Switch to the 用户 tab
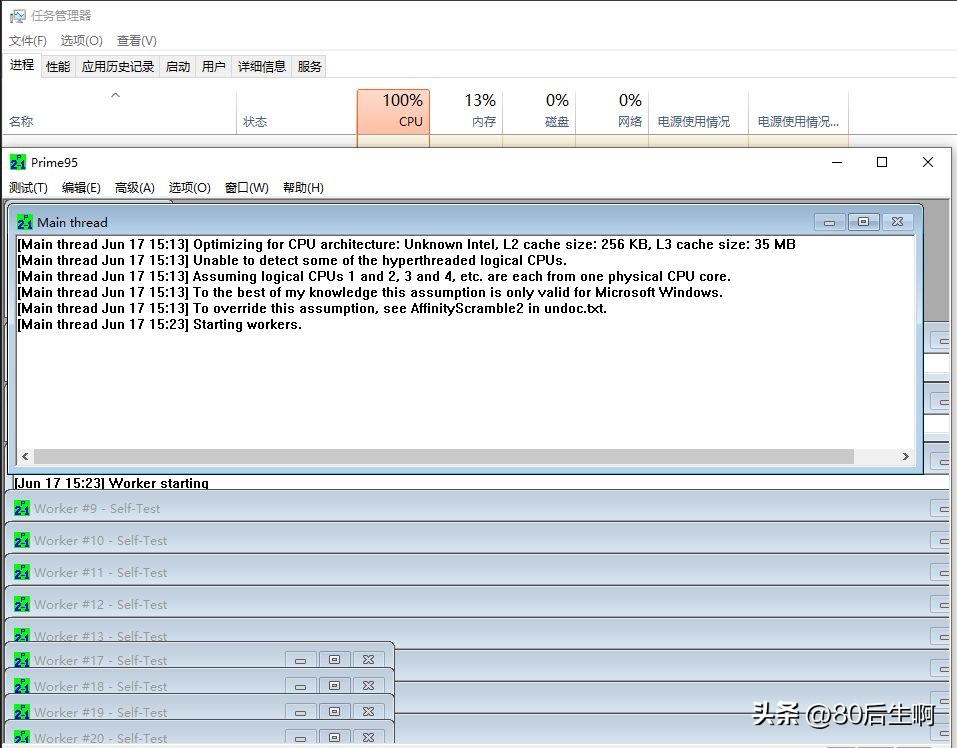Image resolution: width=957 pixels, height=748 pixels. click(x=214, y=67)
